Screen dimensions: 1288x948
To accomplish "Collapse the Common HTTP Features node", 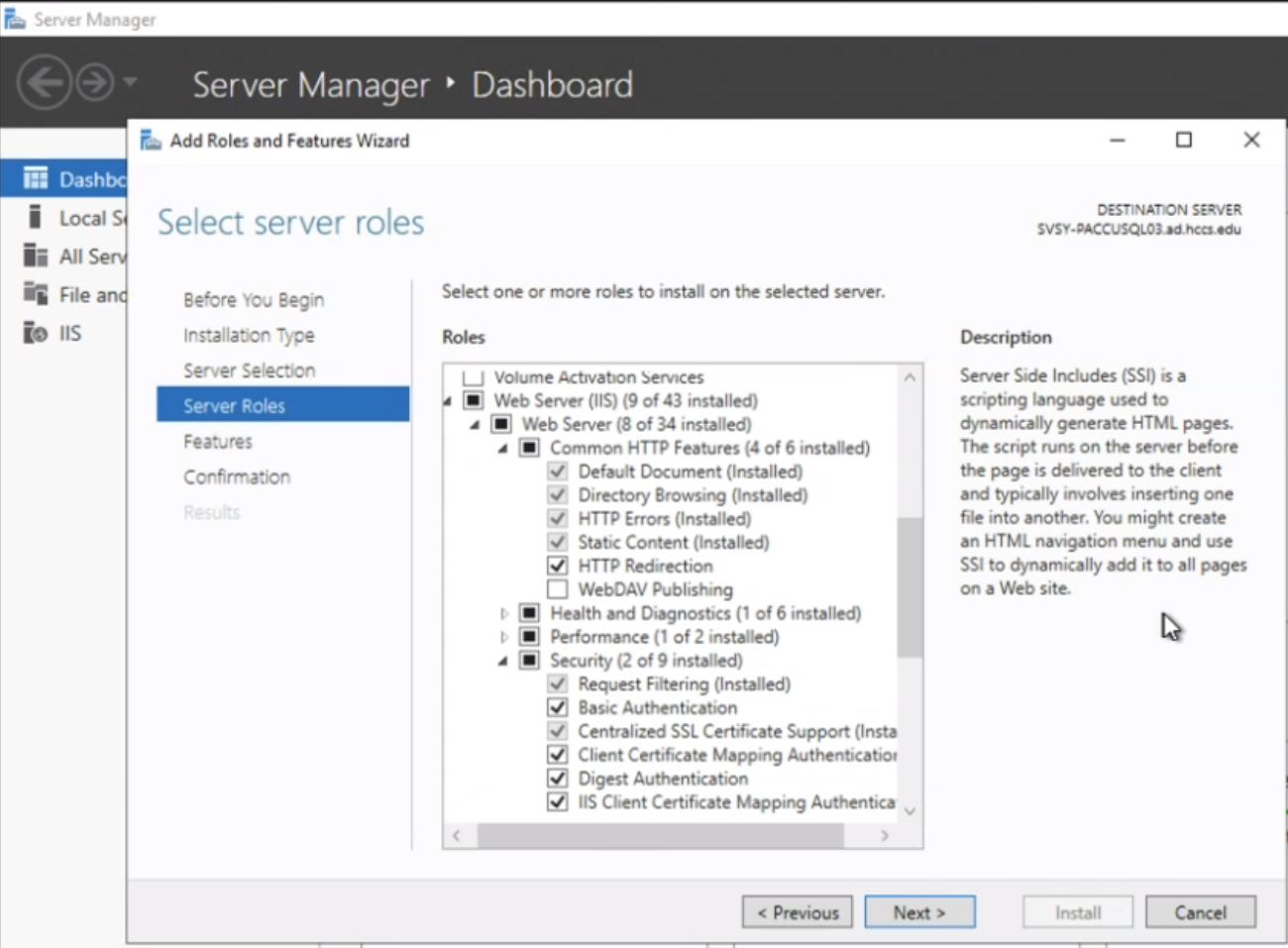I will [x=503, y=449].
